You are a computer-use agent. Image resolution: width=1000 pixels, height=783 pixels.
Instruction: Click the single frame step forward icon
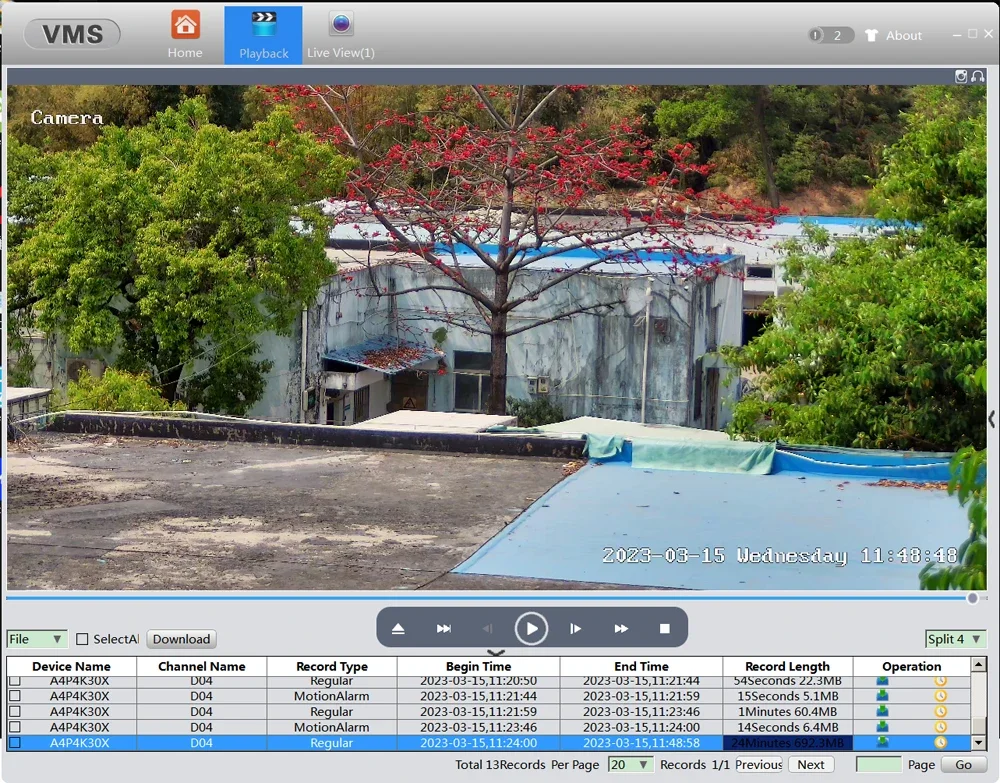coord(576,628)
